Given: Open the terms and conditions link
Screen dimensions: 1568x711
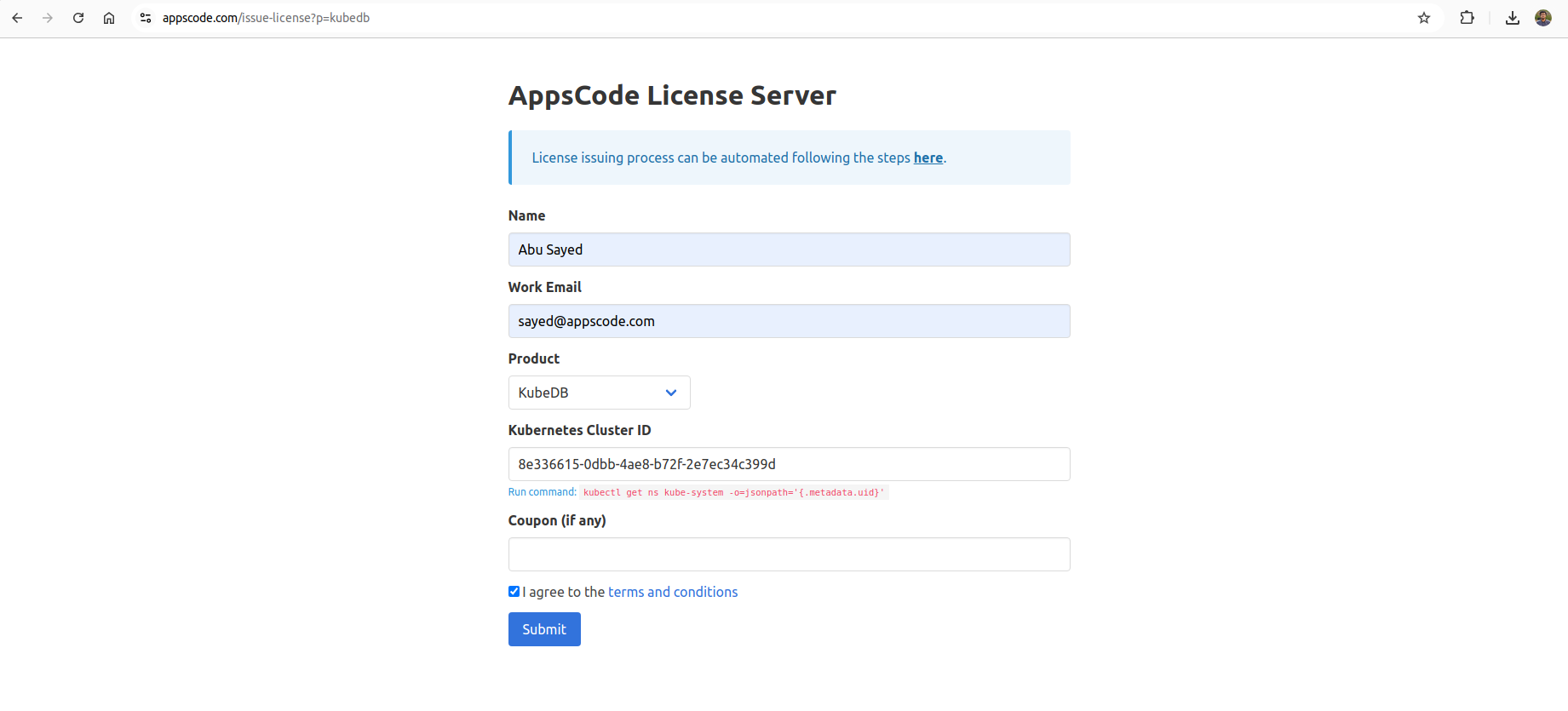Looking at the screenshot, I should (673, 592).
